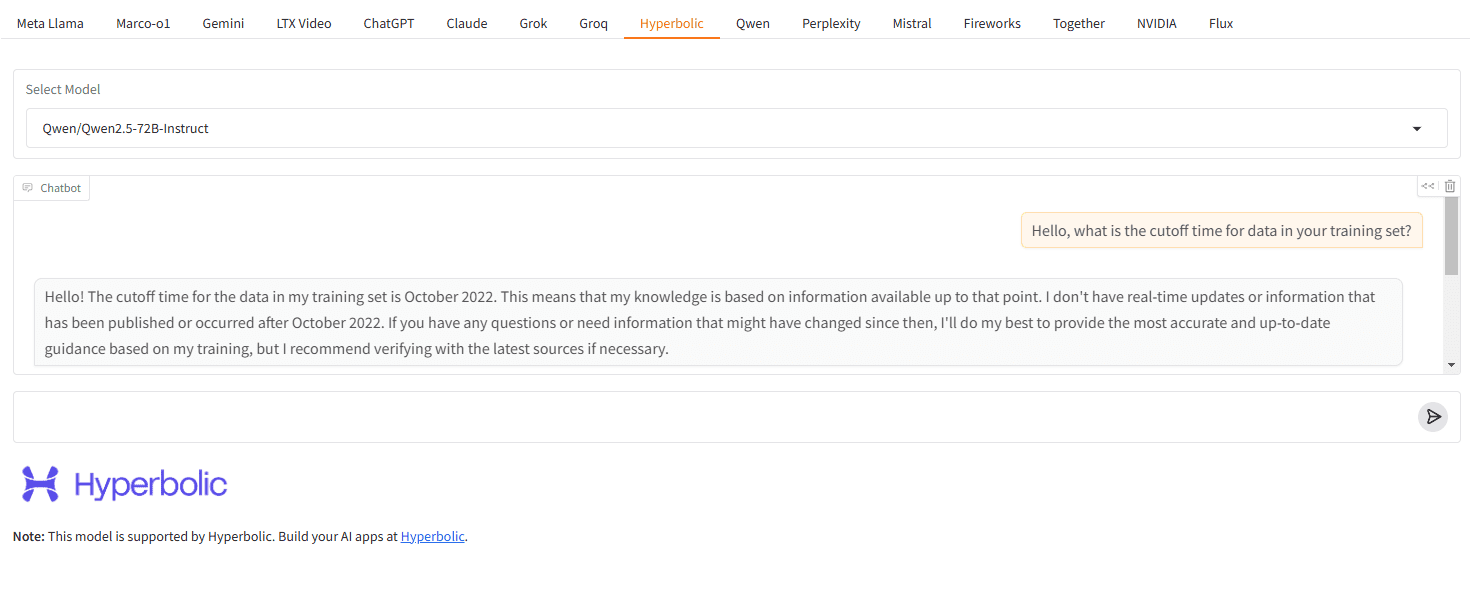Click the Chatbot label icon
The height and width of the screenshot is (597, 1470).
click(28, 188)
